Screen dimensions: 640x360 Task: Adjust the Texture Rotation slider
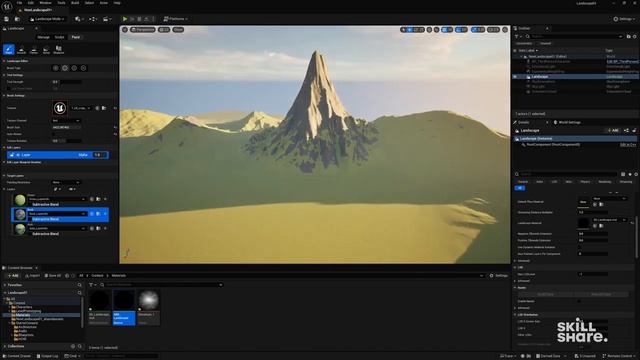66,141
